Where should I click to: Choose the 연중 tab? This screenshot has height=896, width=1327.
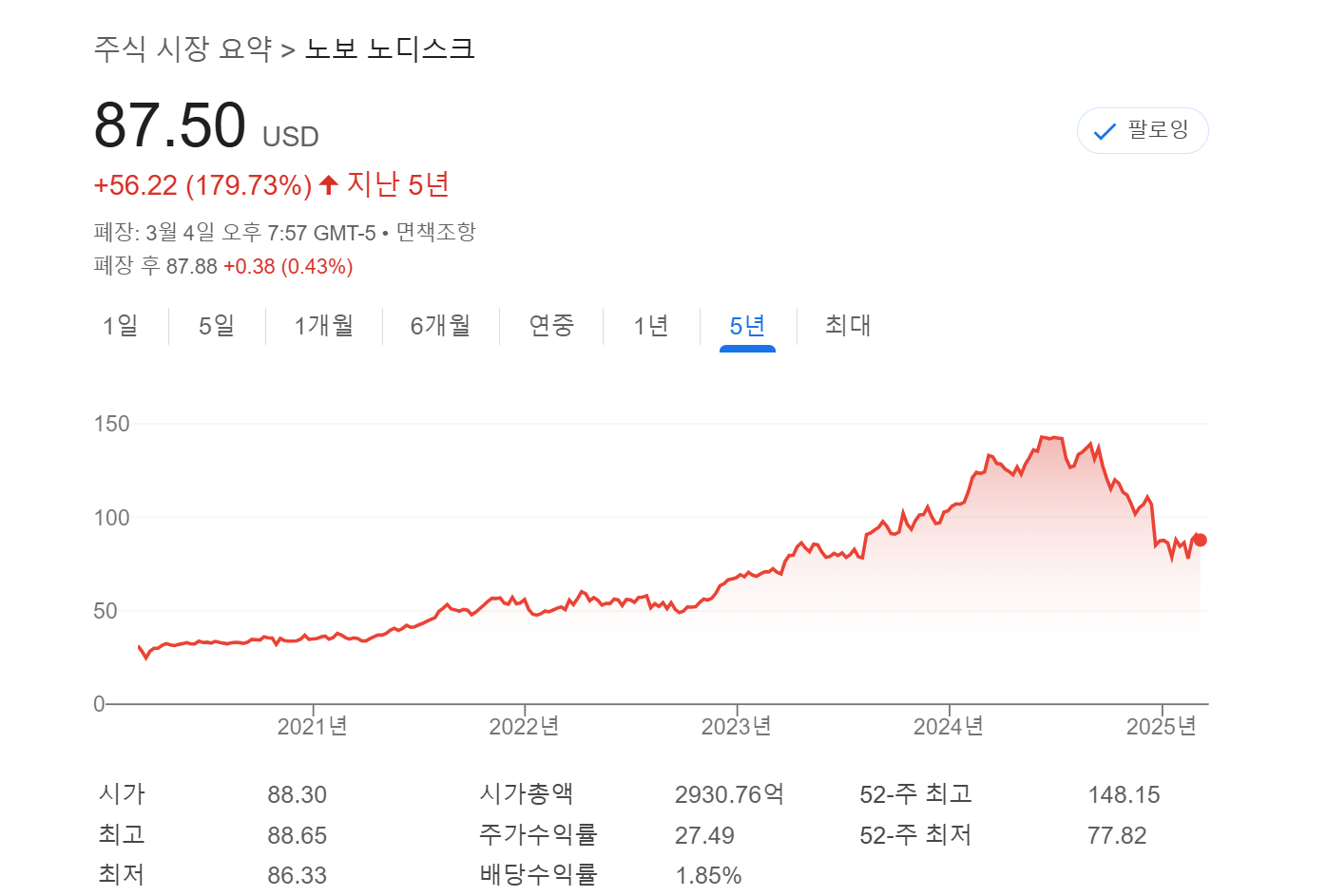pos(551,326)
